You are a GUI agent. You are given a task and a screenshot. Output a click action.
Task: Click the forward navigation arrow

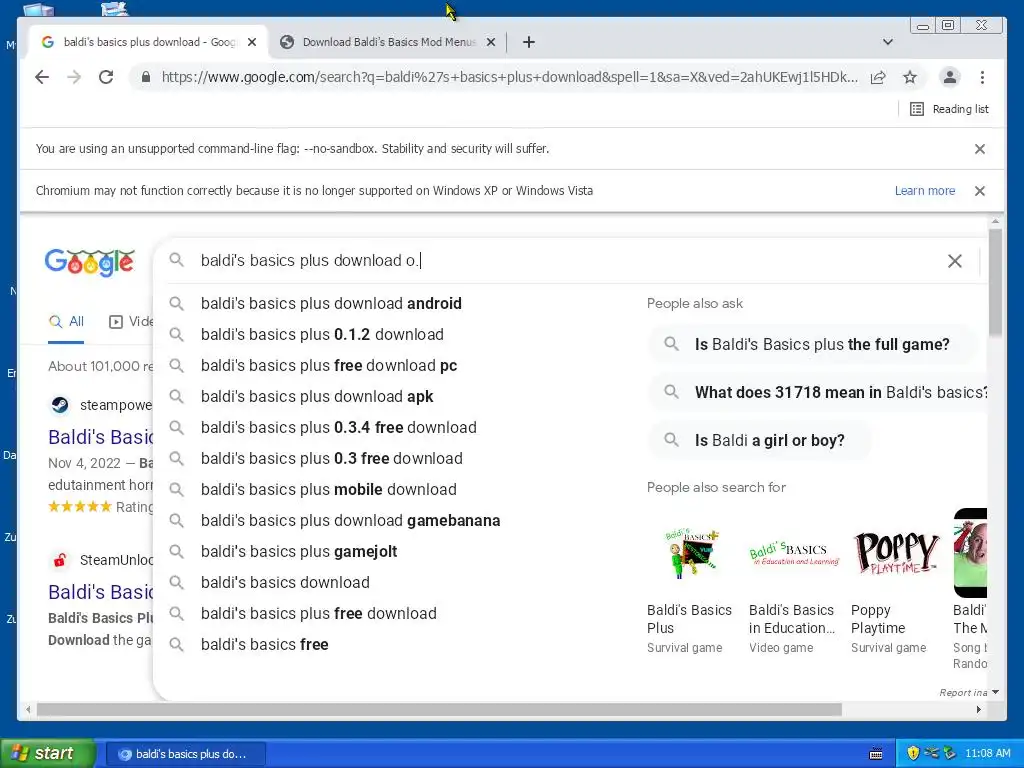click(74, 77)
